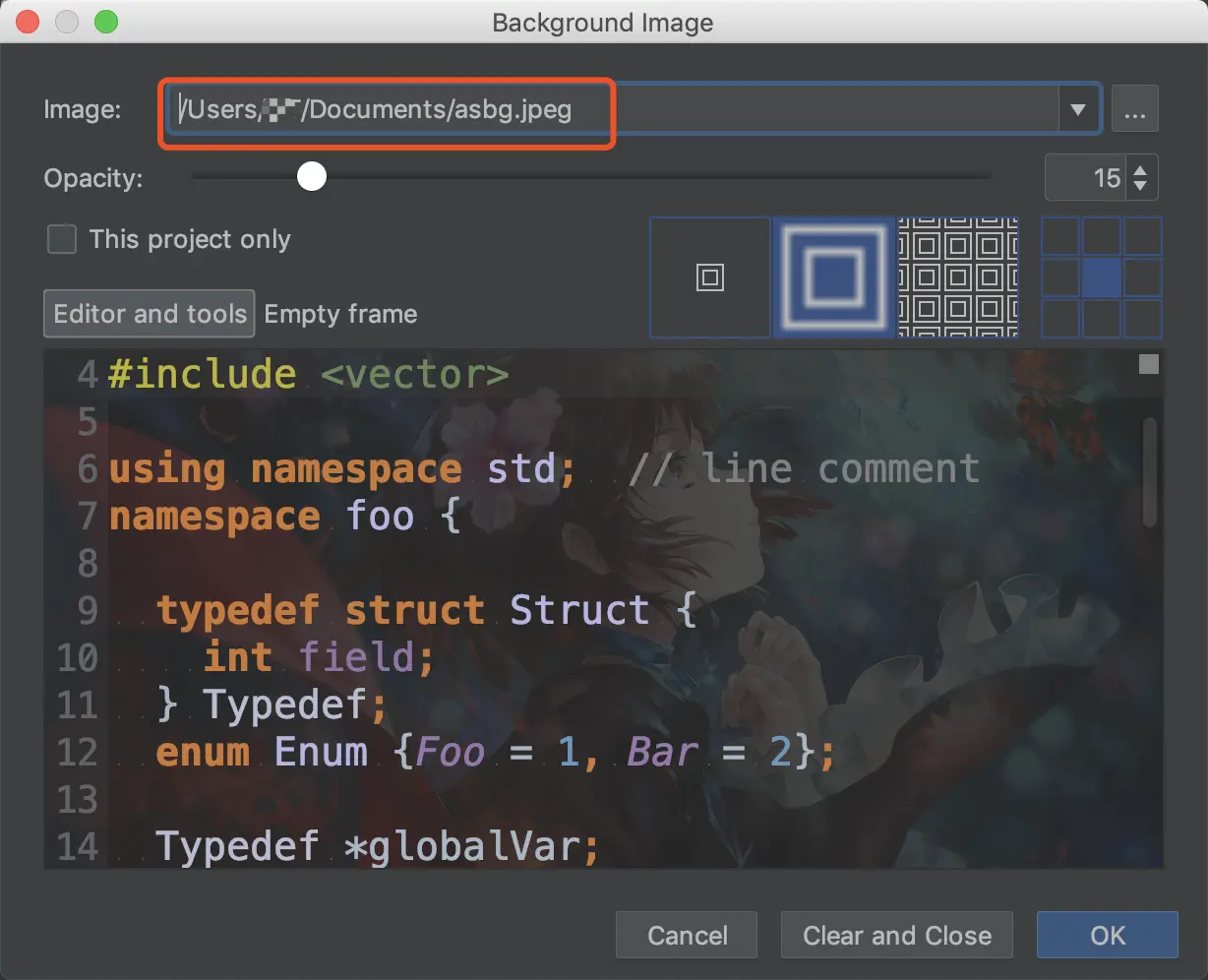Viewport: 1208px width, 980px height.
Task: Click Clear and Close button
Action: [x=897, y=935]
